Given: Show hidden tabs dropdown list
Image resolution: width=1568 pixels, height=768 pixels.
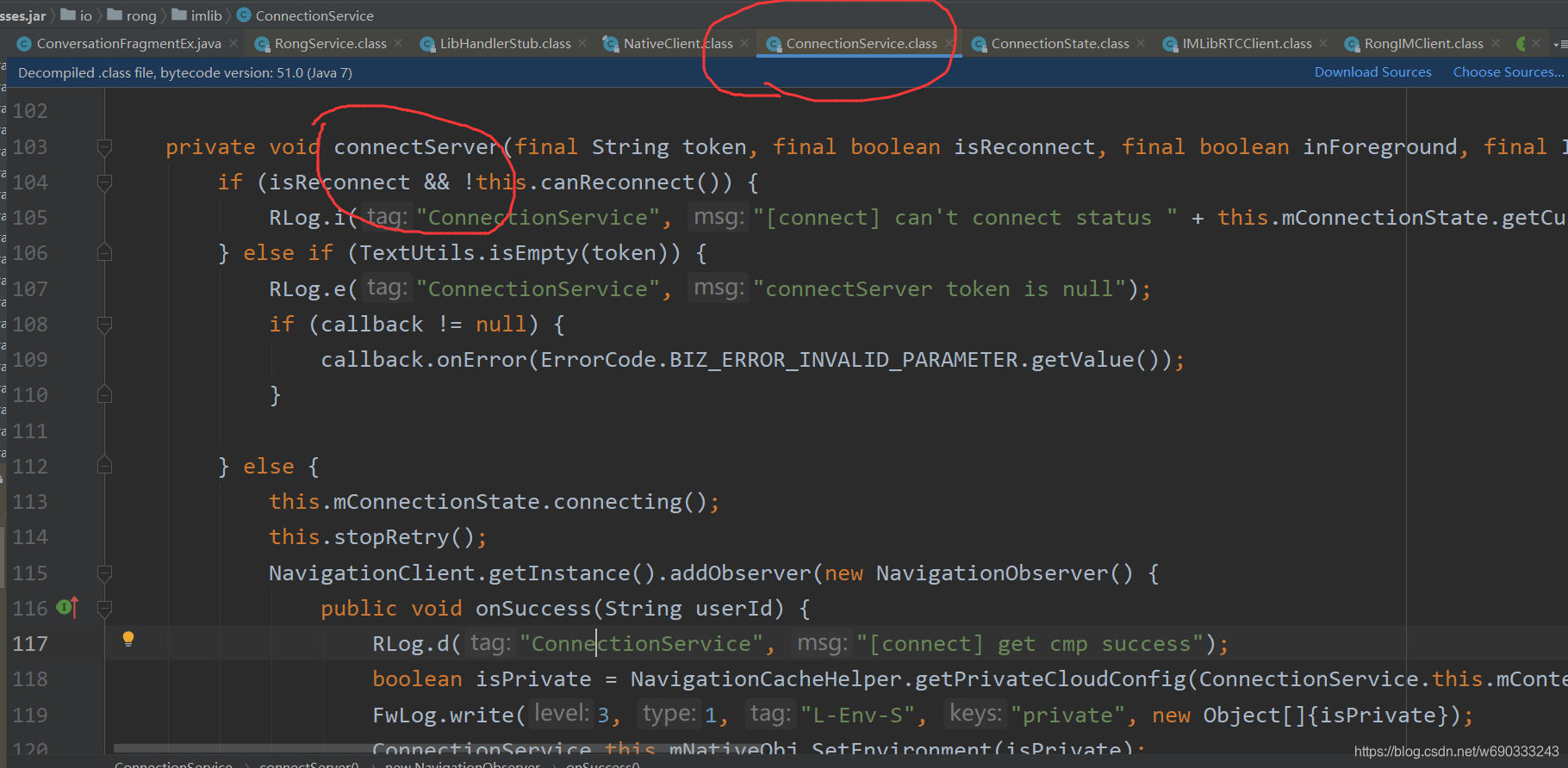Looking at the screenshot, I should (1560, 44).
